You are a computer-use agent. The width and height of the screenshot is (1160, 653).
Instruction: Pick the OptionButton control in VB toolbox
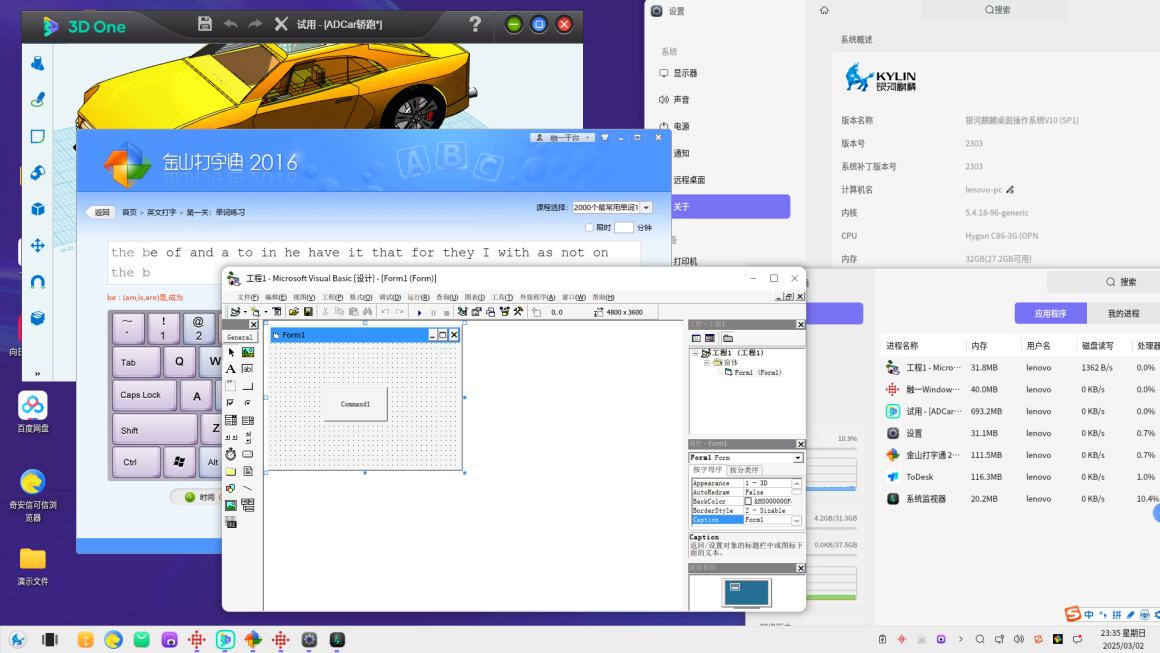point(248,403)
